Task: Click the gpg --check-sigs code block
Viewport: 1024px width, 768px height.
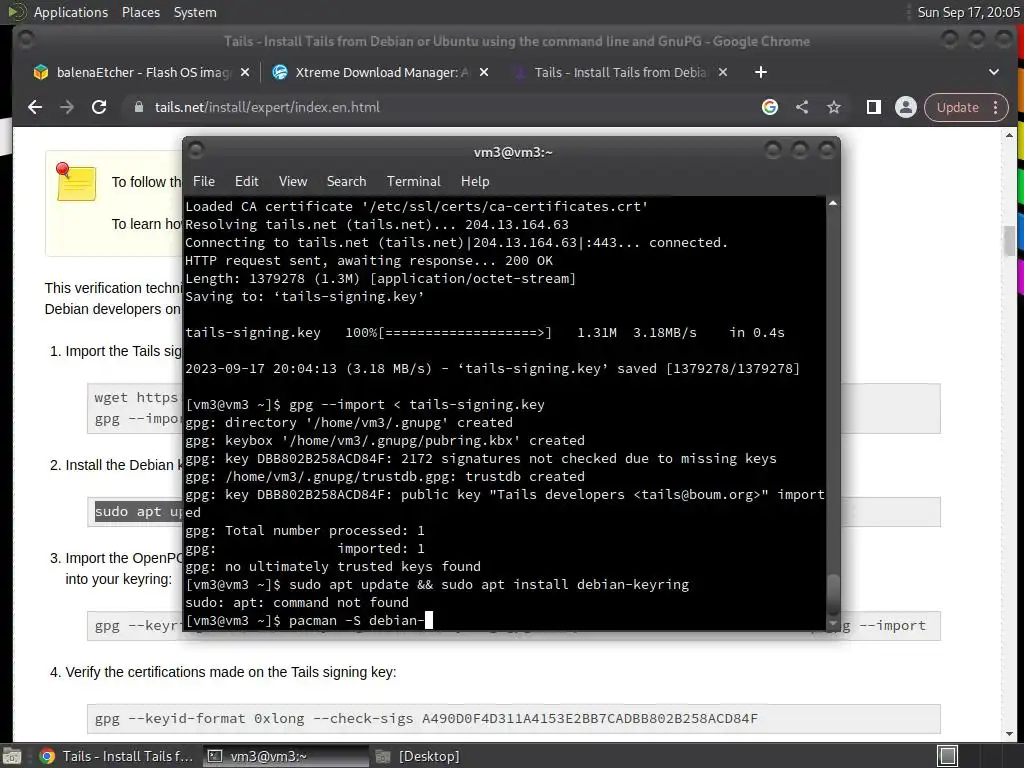Action: [x=513, y=718]
